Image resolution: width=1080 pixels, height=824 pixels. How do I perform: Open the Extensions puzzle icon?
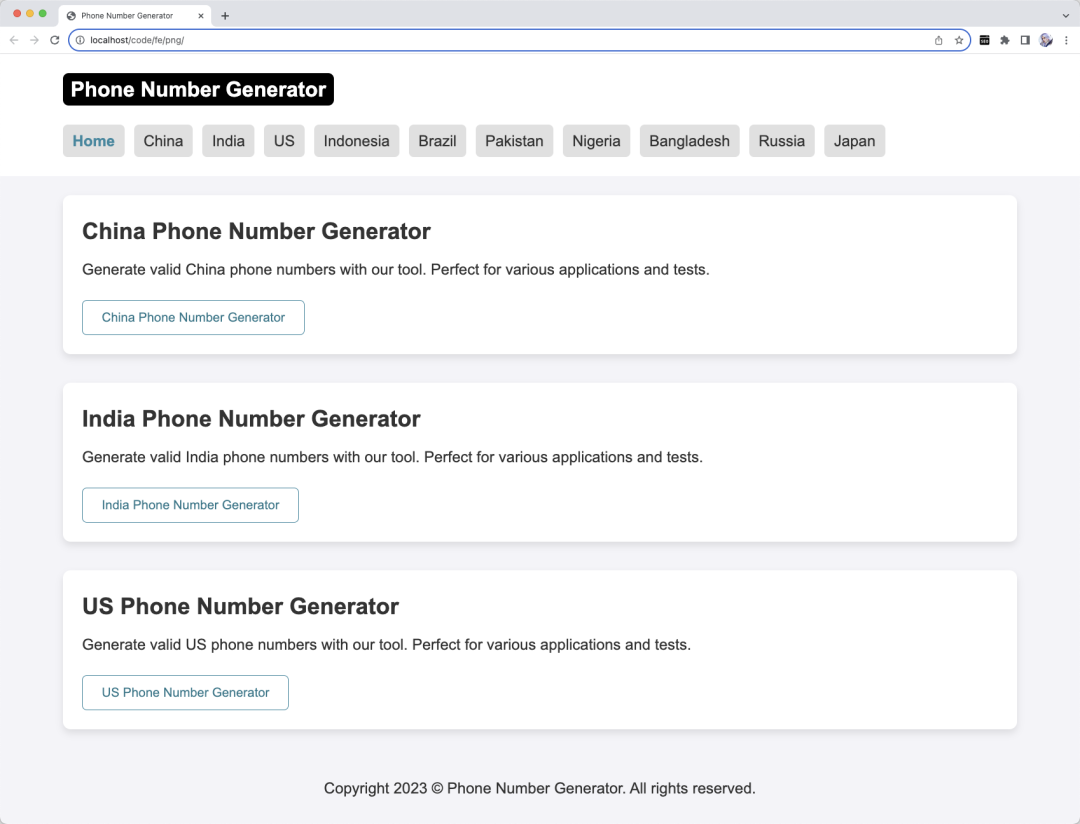point(1005,40)
